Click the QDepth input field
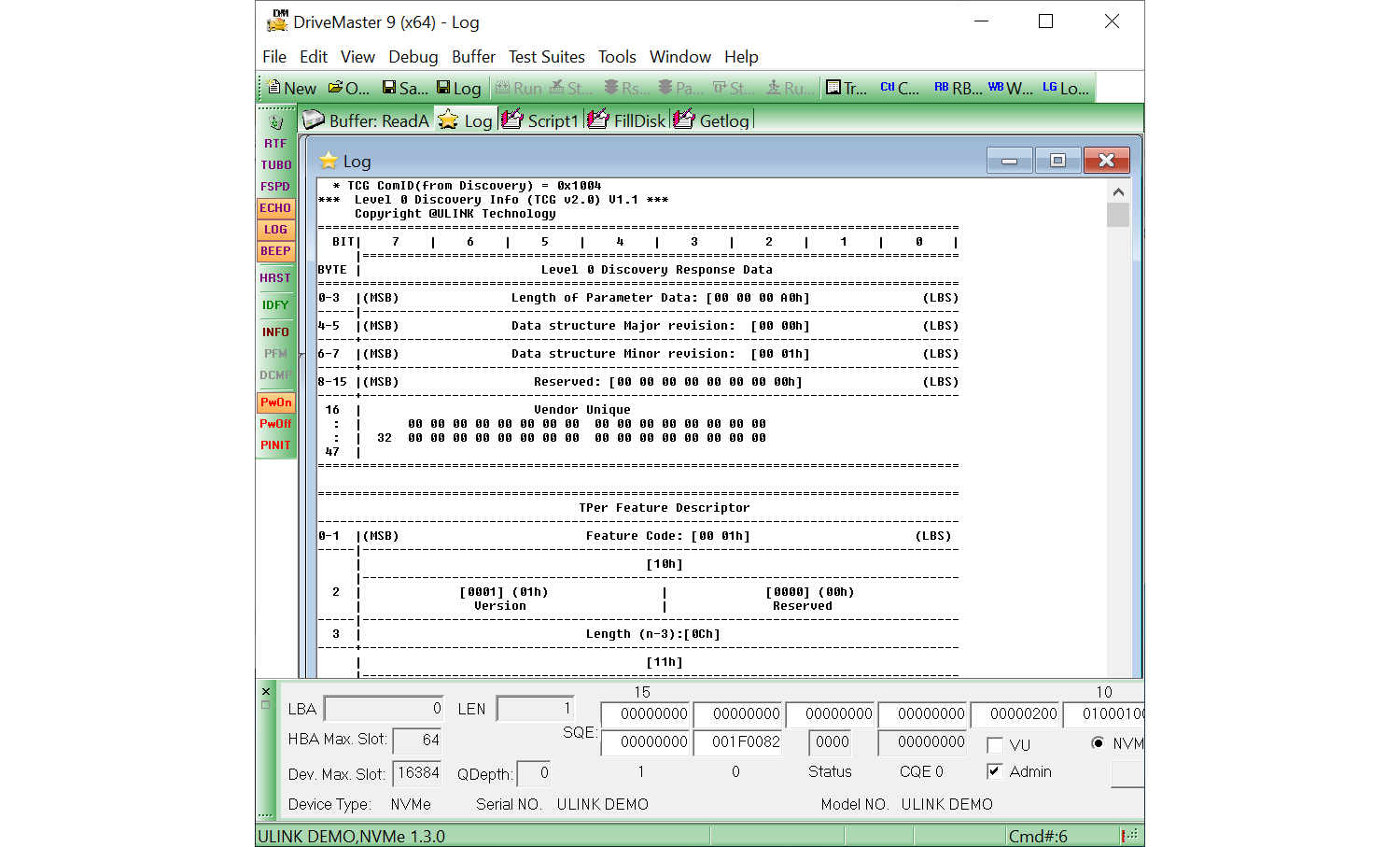Viewport: 1400px width, 847px height. click(534, 773)
